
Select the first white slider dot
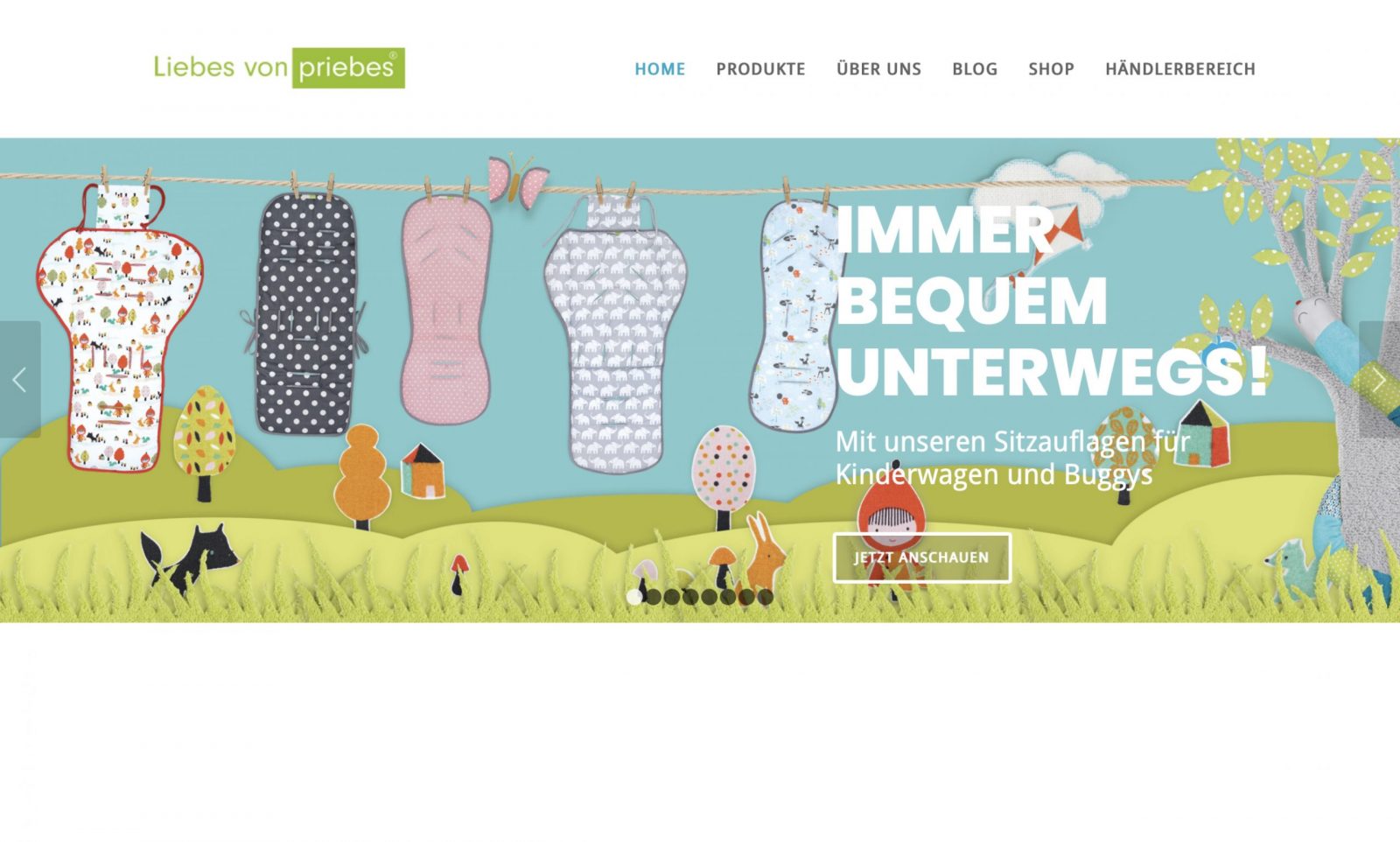634,597
